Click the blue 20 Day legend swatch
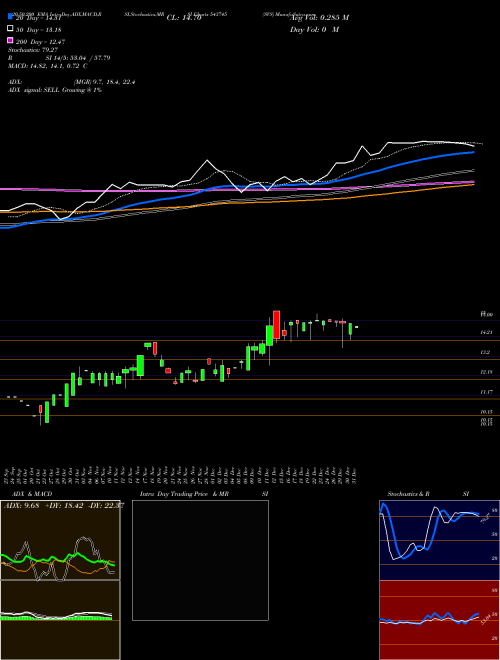Image resolution: width=500 pixels, height=660 pixels. click(x=10, y=17)
